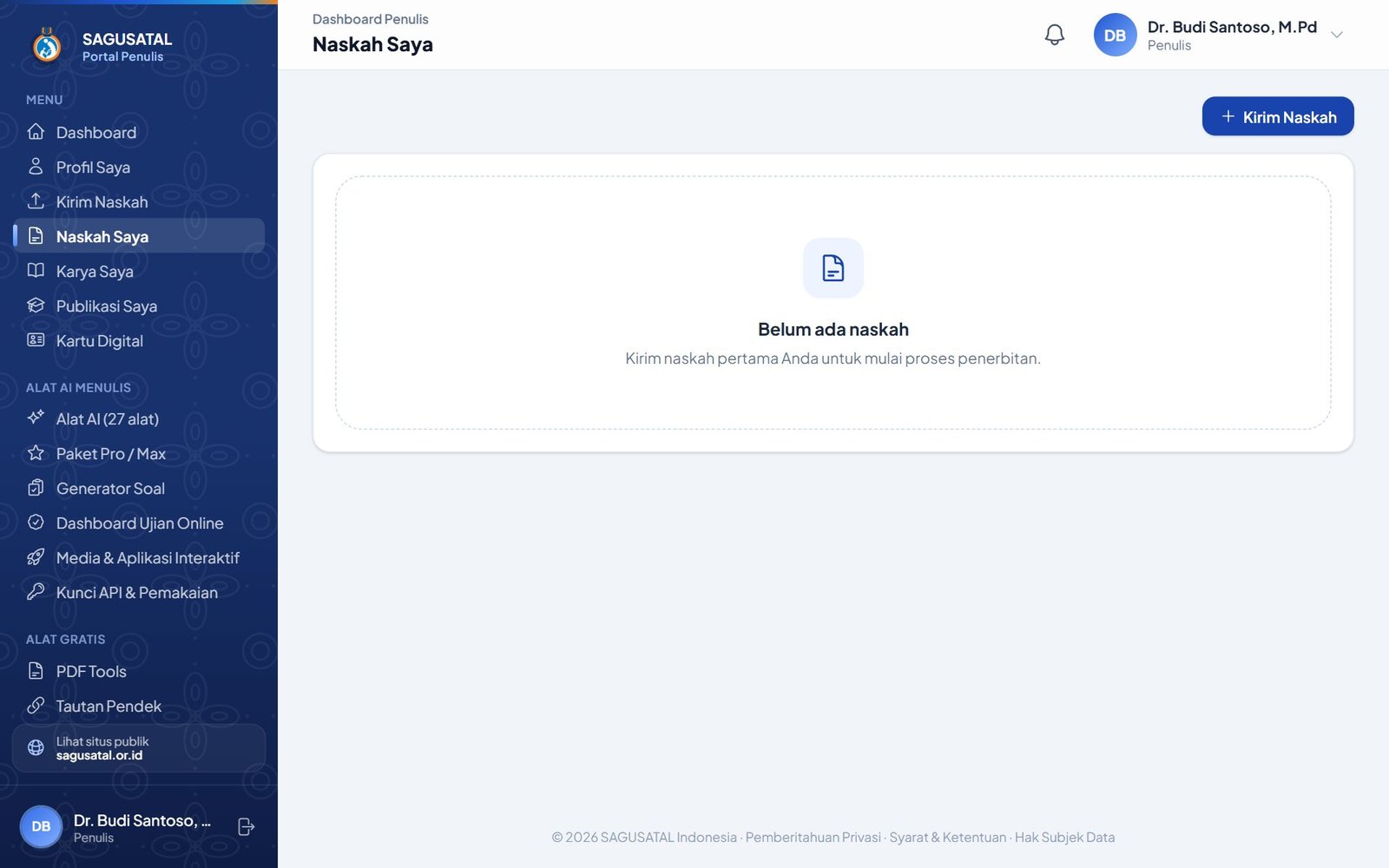Open the Profil Saya menu item
The height and width of the screenshot is (868, 1389).
tap(139, 167)
